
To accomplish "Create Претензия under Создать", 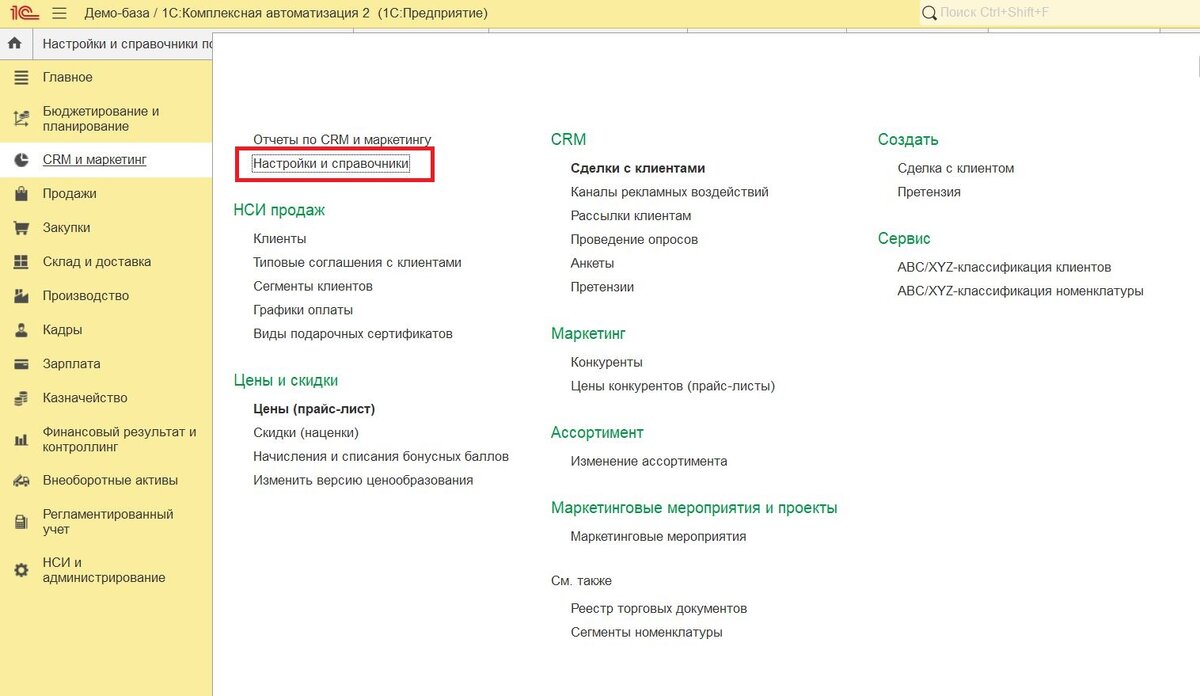I will coord(929,192).
